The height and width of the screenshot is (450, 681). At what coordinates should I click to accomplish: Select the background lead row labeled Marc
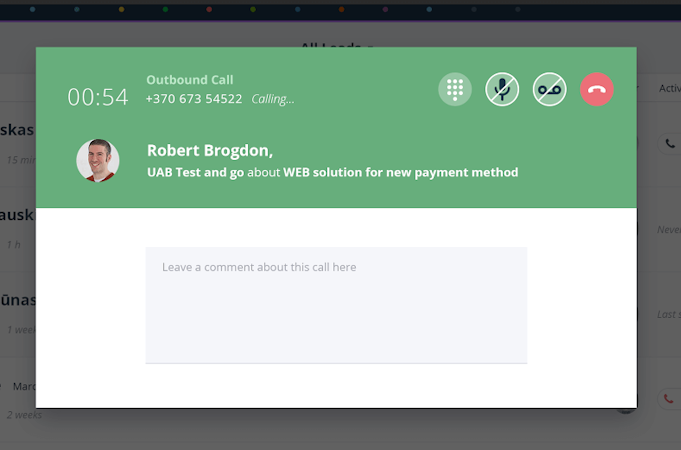[x=24, y=386]
